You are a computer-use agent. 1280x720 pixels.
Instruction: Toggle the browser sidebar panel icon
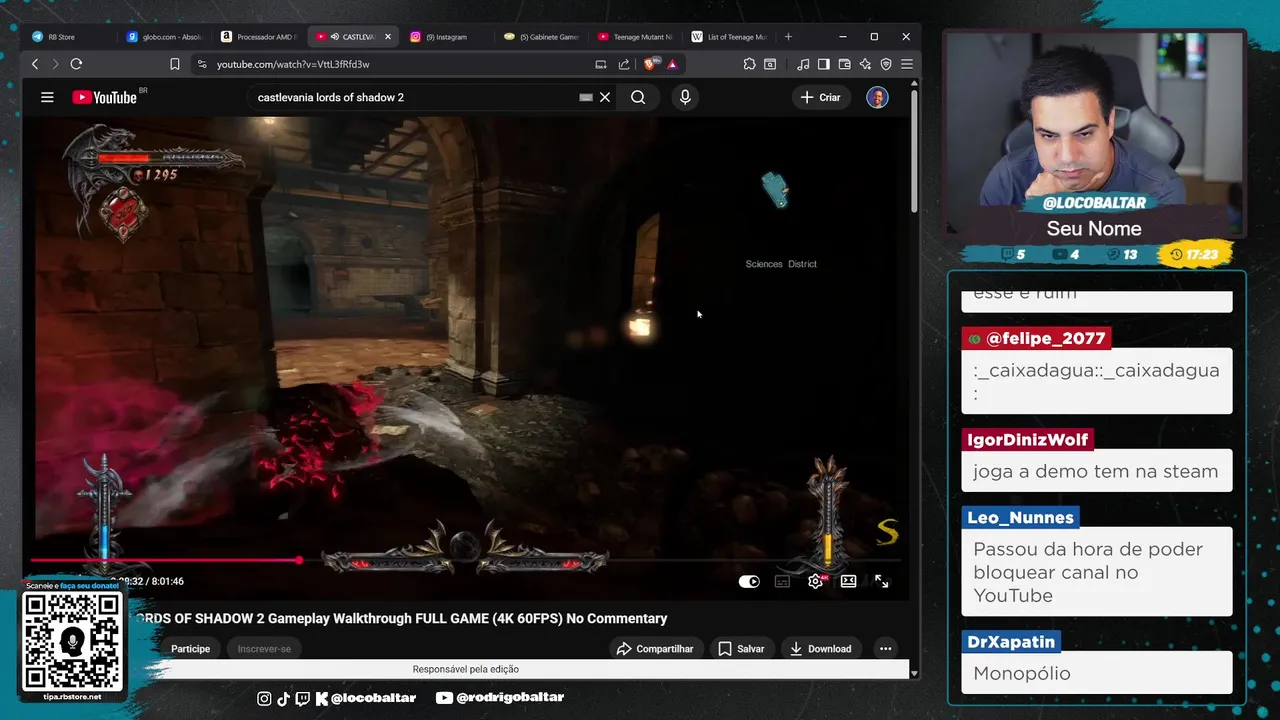pyautogui.click(x=823, y=64)
